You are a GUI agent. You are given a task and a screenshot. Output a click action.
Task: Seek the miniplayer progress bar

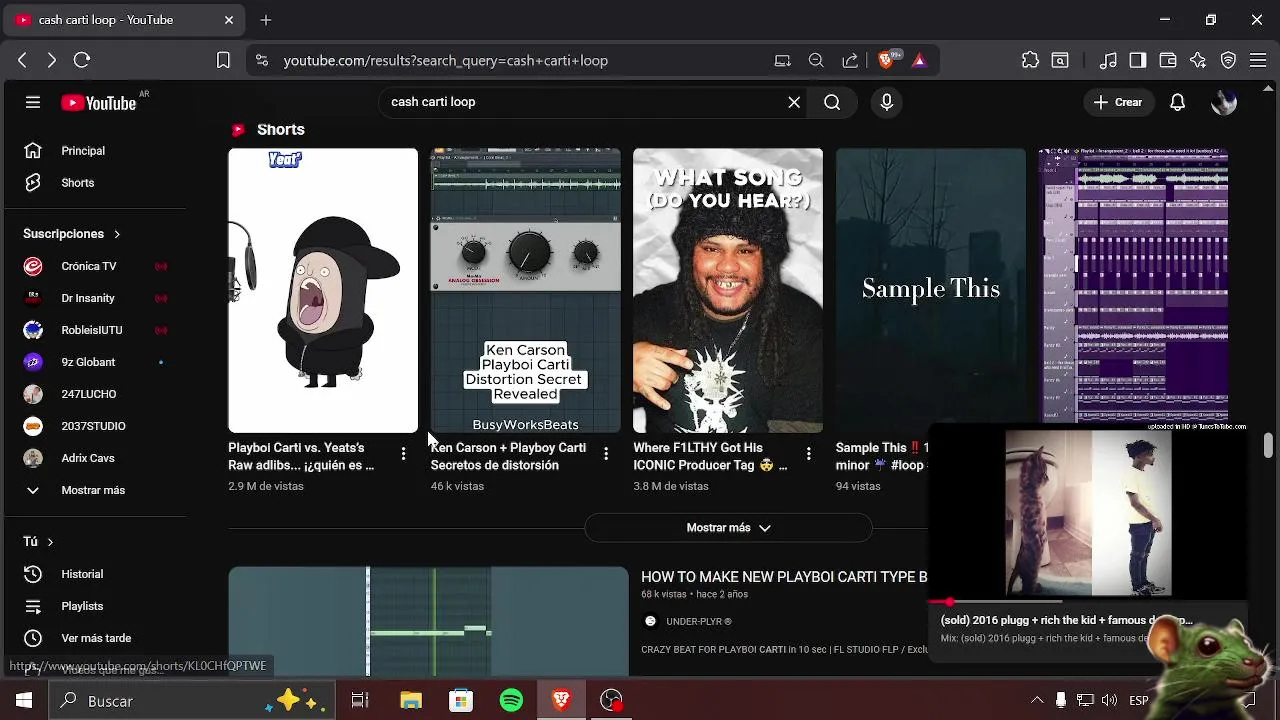(x=1088, y=602)
